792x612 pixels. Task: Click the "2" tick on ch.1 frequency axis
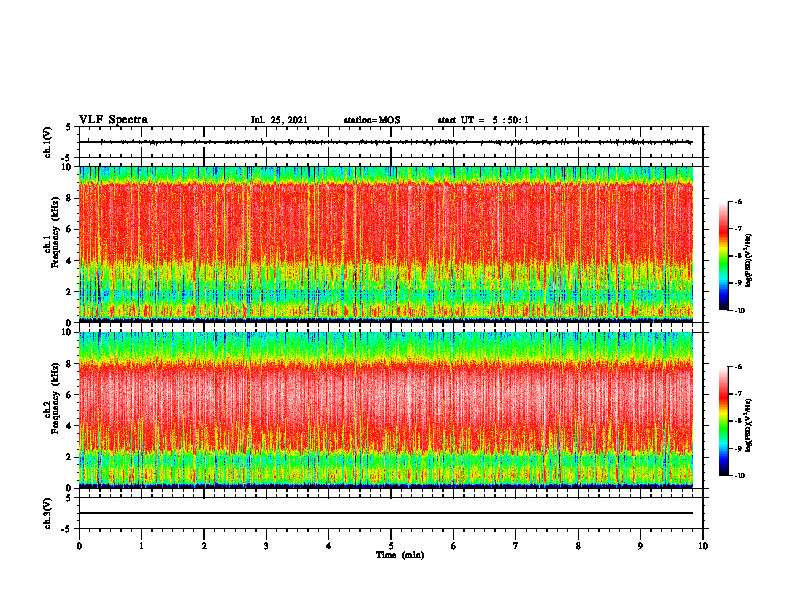[x=71, y=291]
